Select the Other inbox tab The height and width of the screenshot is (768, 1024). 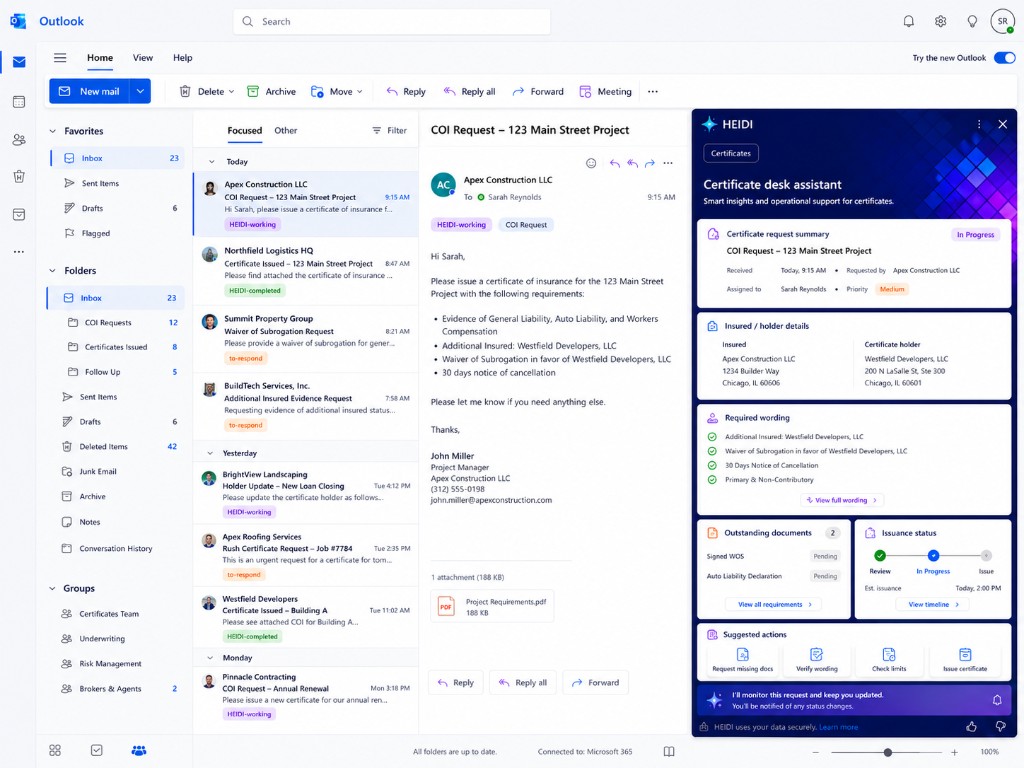285,131
